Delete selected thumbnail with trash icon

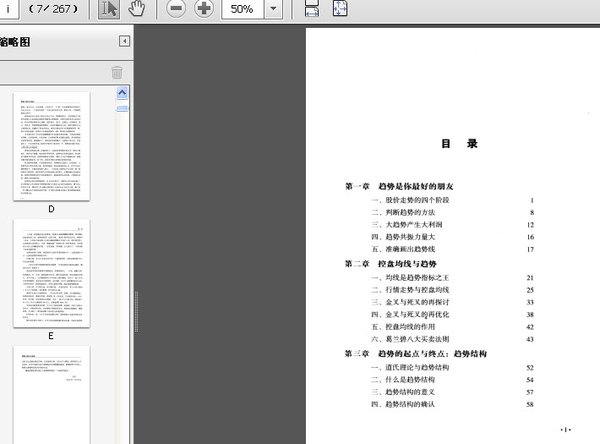coord(117,72)
